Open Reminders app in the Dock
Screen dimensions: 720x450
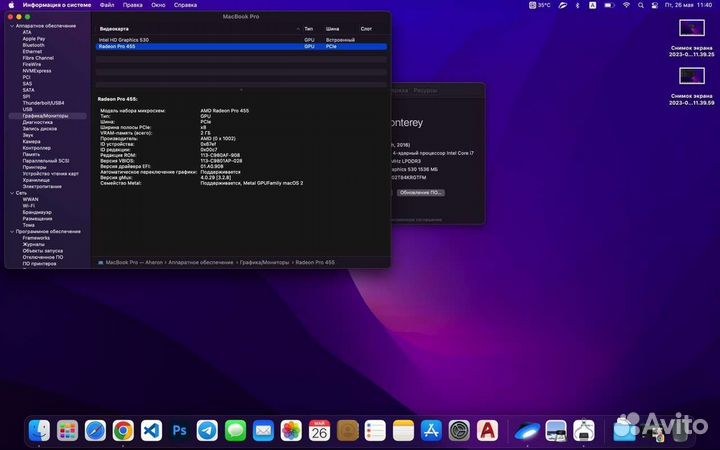[x=376, y=431]
